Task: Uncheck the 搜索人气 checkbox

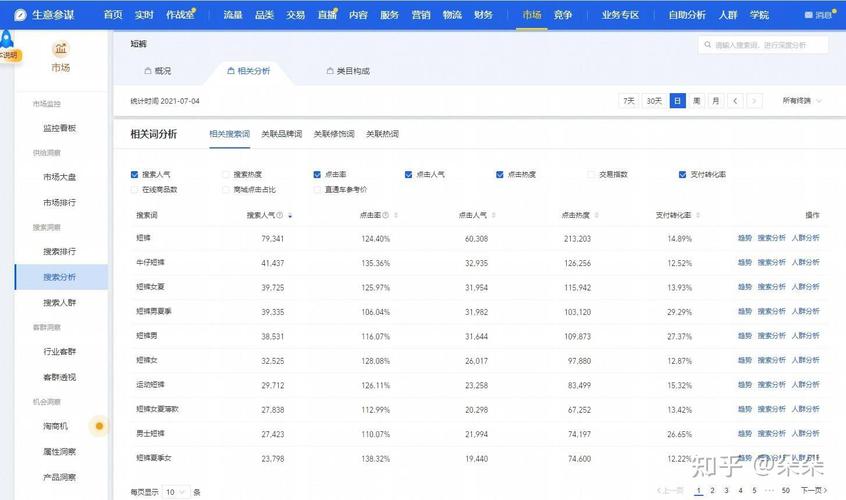Action: [x=134, y=174]
